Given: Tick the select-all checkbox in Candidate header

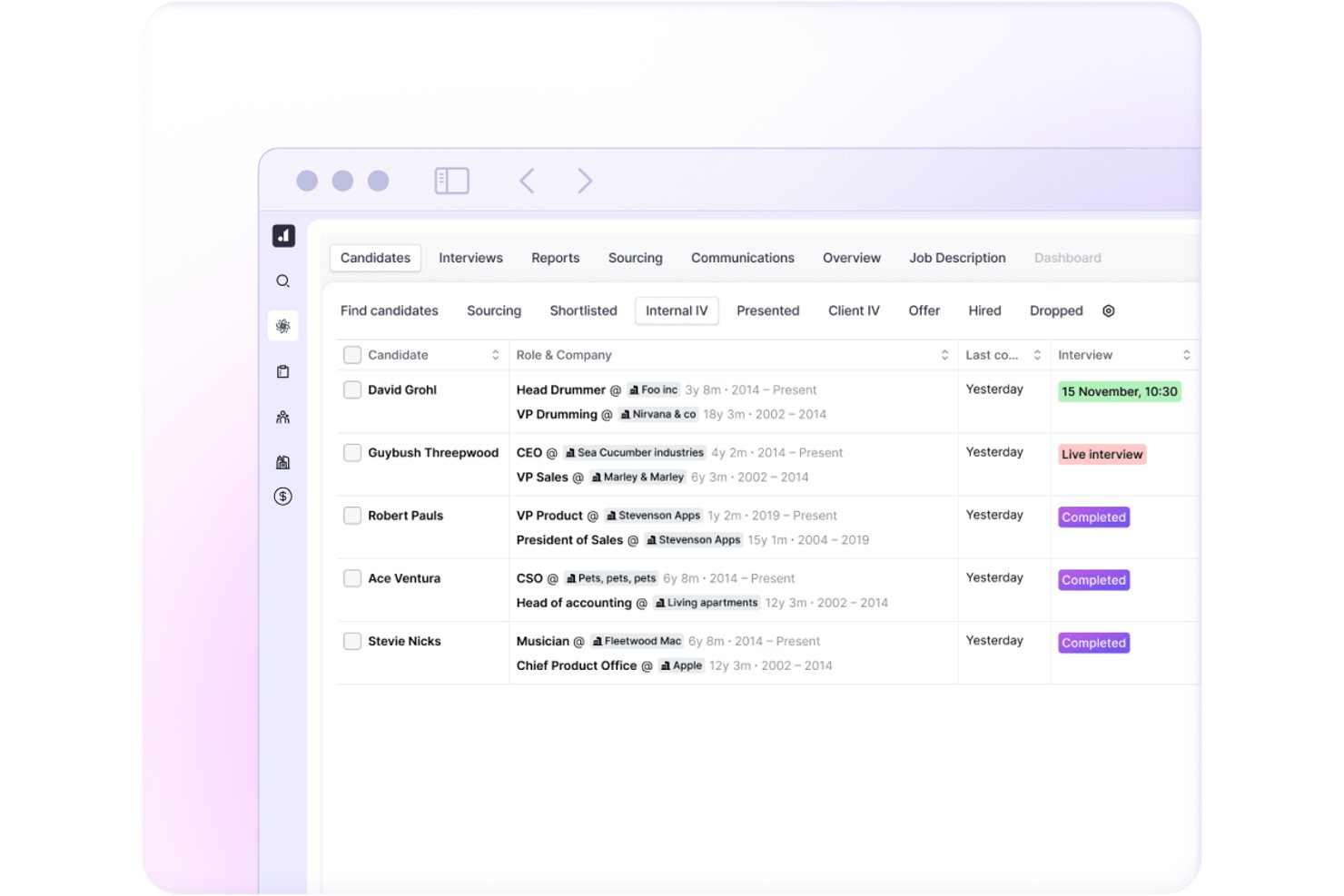Looking at the screenshot, I should (352, 355).
